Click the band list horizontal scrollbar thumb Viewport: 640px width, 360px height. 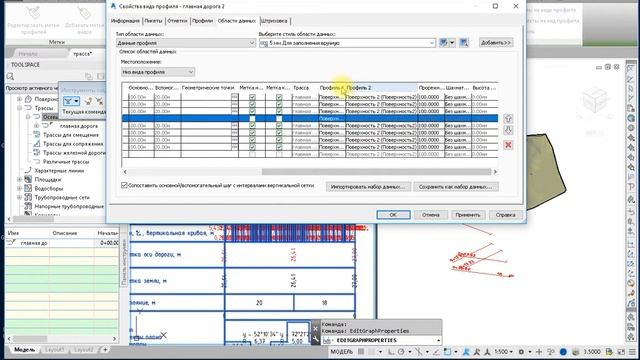coord(376,172)
